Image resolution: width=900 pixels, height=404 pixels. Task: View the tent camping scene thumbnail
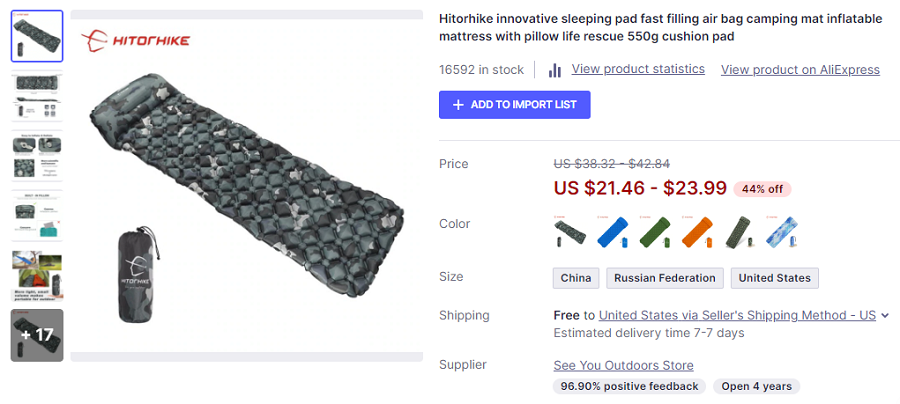coord(37,275)
